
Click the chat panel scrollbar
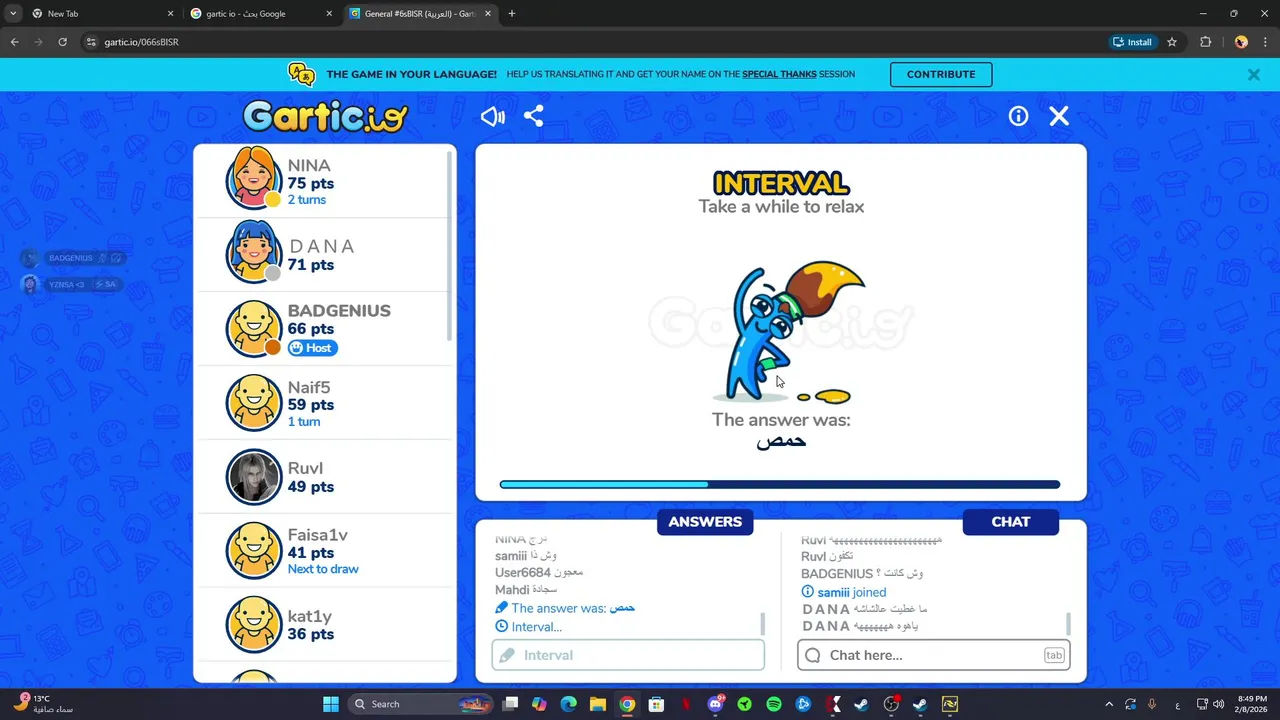coord(1068,624)
